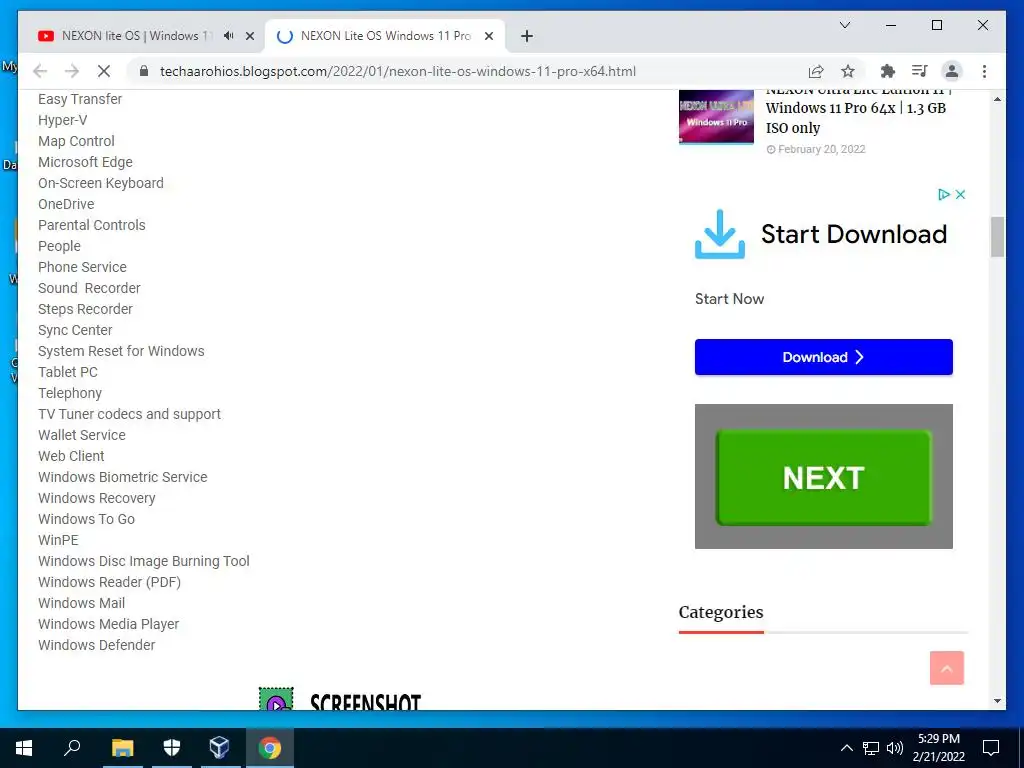
Task: Close the ad with X icon
Action: pyautogui.click(x=960, y=195)
